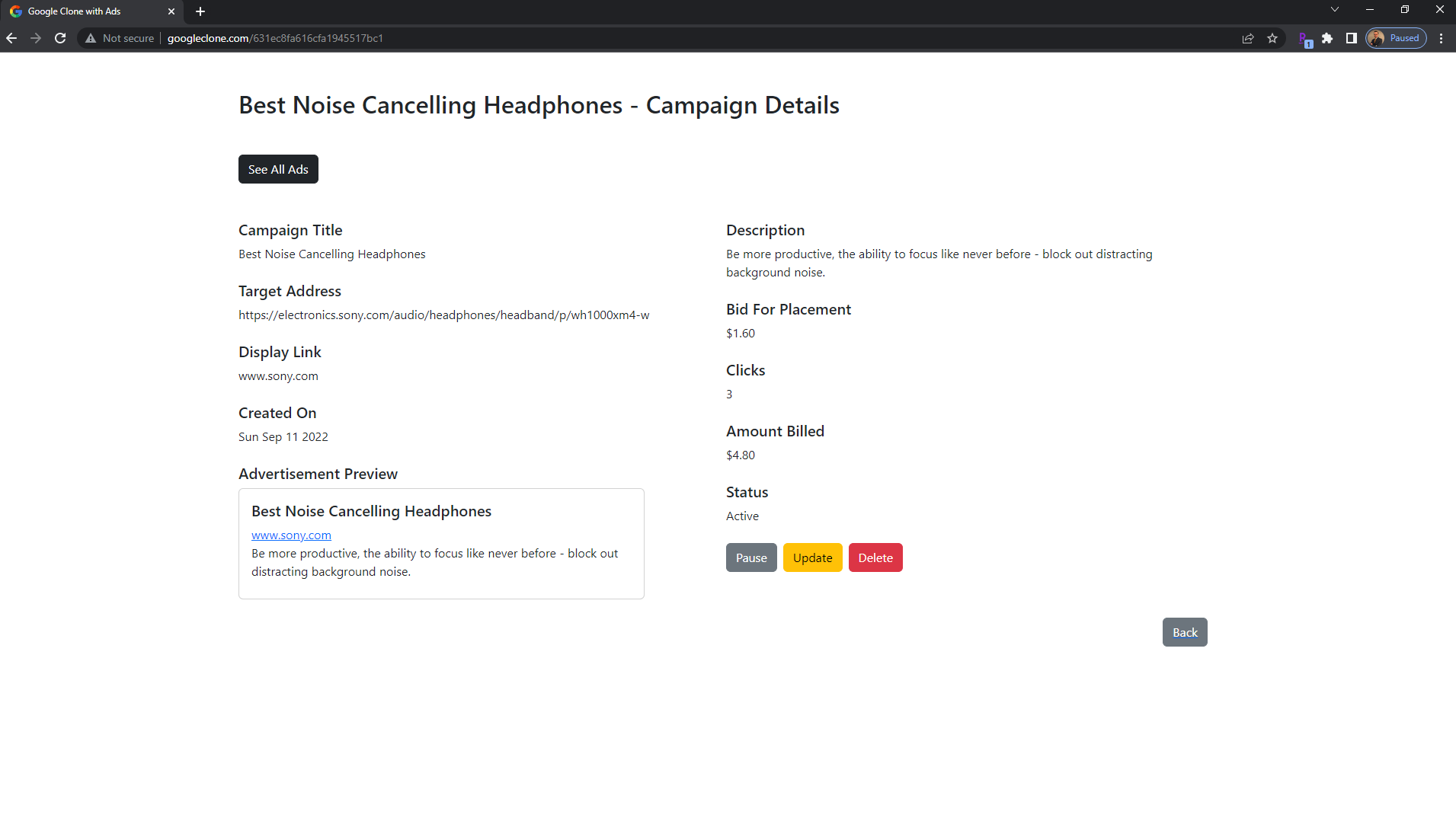
Task: Open the Extensions puzzle icon
Action: tap(1327, 38)
